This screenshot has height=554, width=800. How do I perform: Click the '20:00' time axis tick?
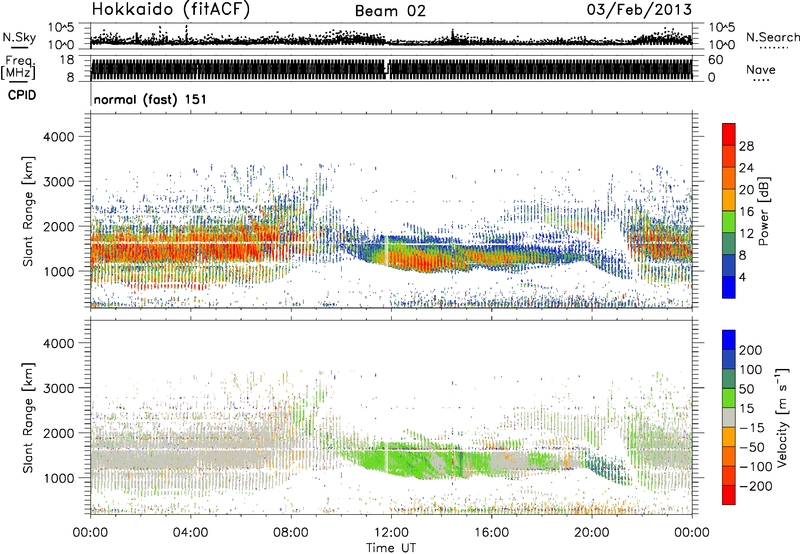(592, 533)
